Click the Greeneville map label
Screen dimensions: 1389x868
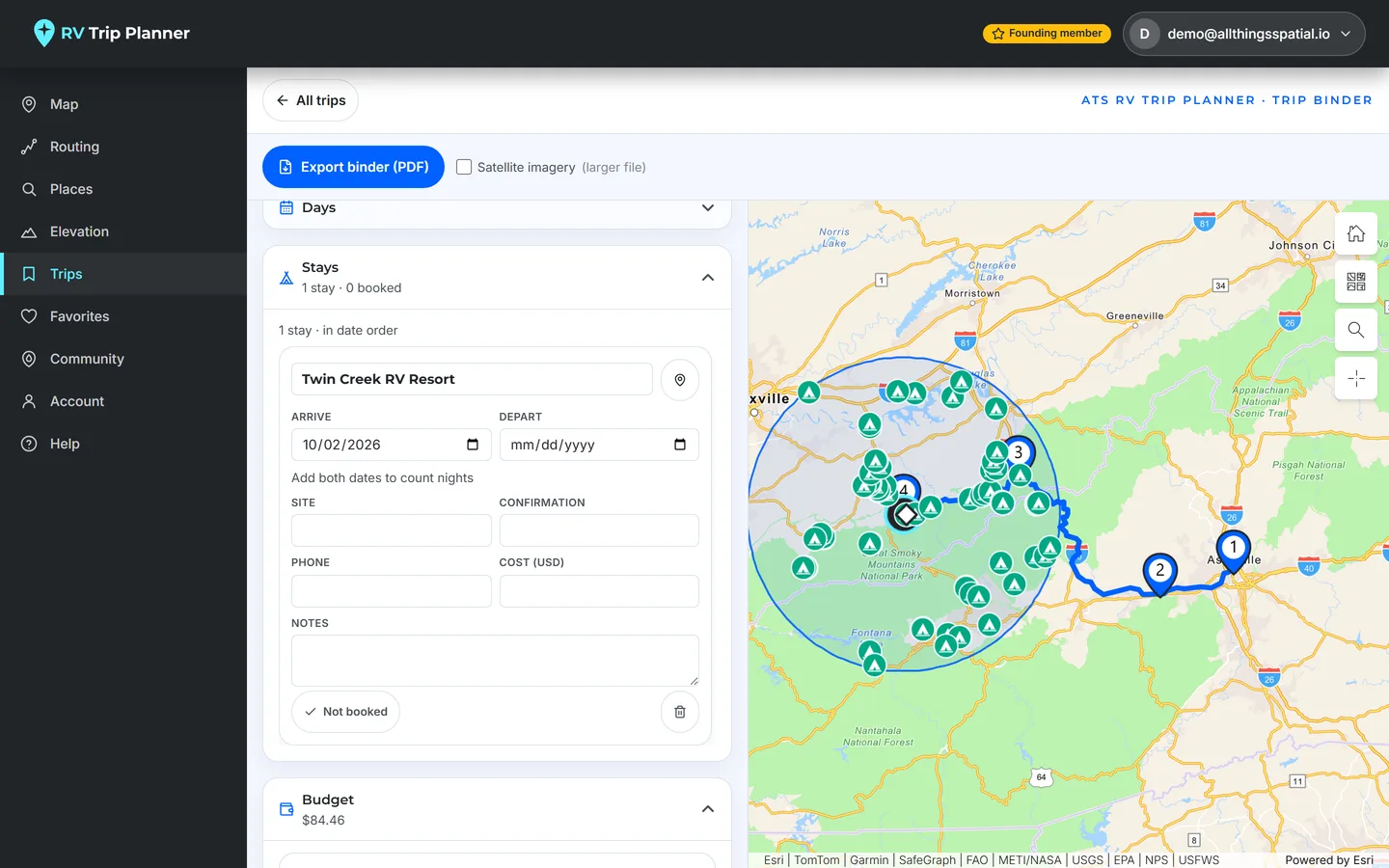(x=1135, y=315)
